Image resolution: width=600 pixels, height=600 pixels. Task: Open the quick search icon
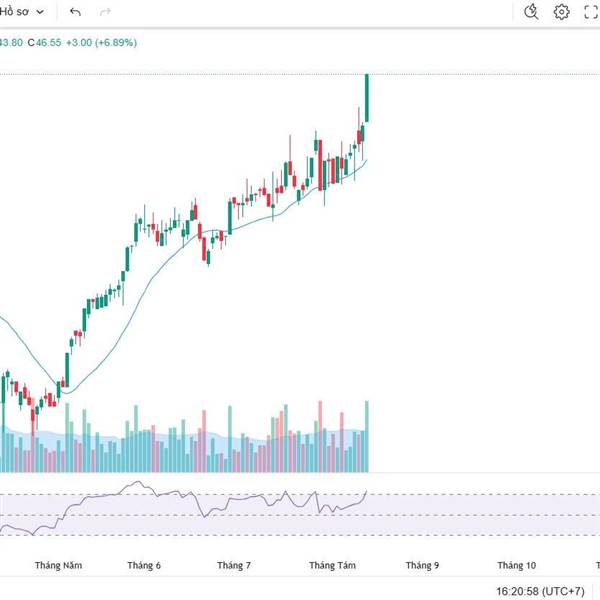coord(531,12)
